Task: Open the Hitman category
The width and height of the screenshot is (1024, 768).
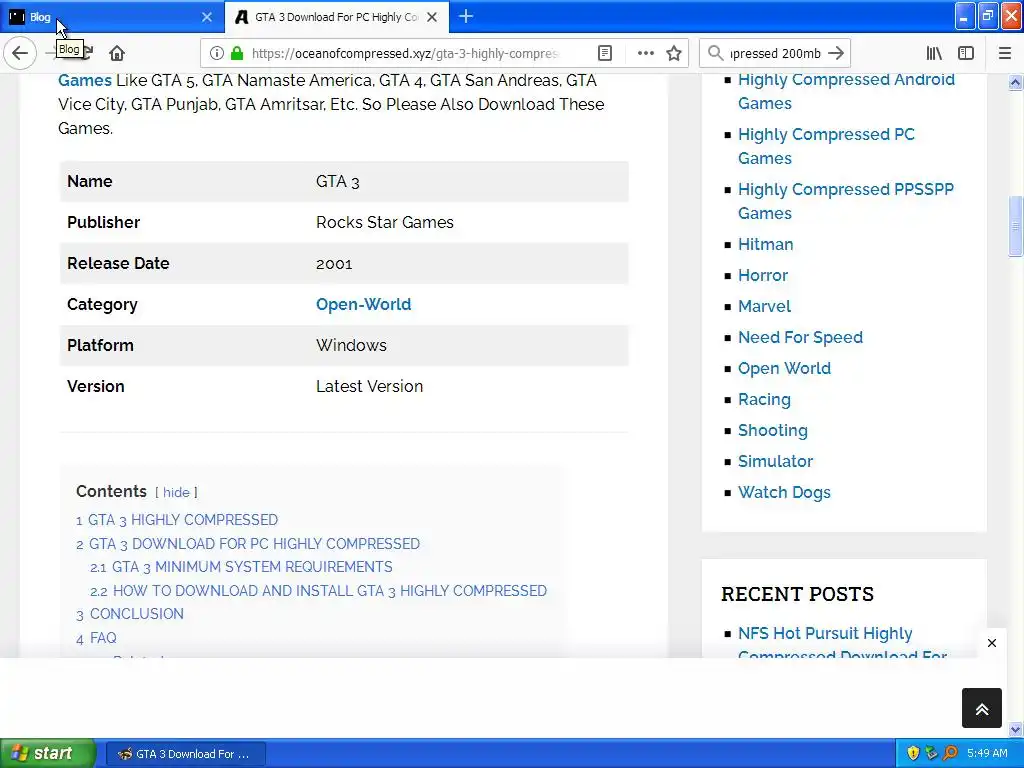Action: point(765,244)
